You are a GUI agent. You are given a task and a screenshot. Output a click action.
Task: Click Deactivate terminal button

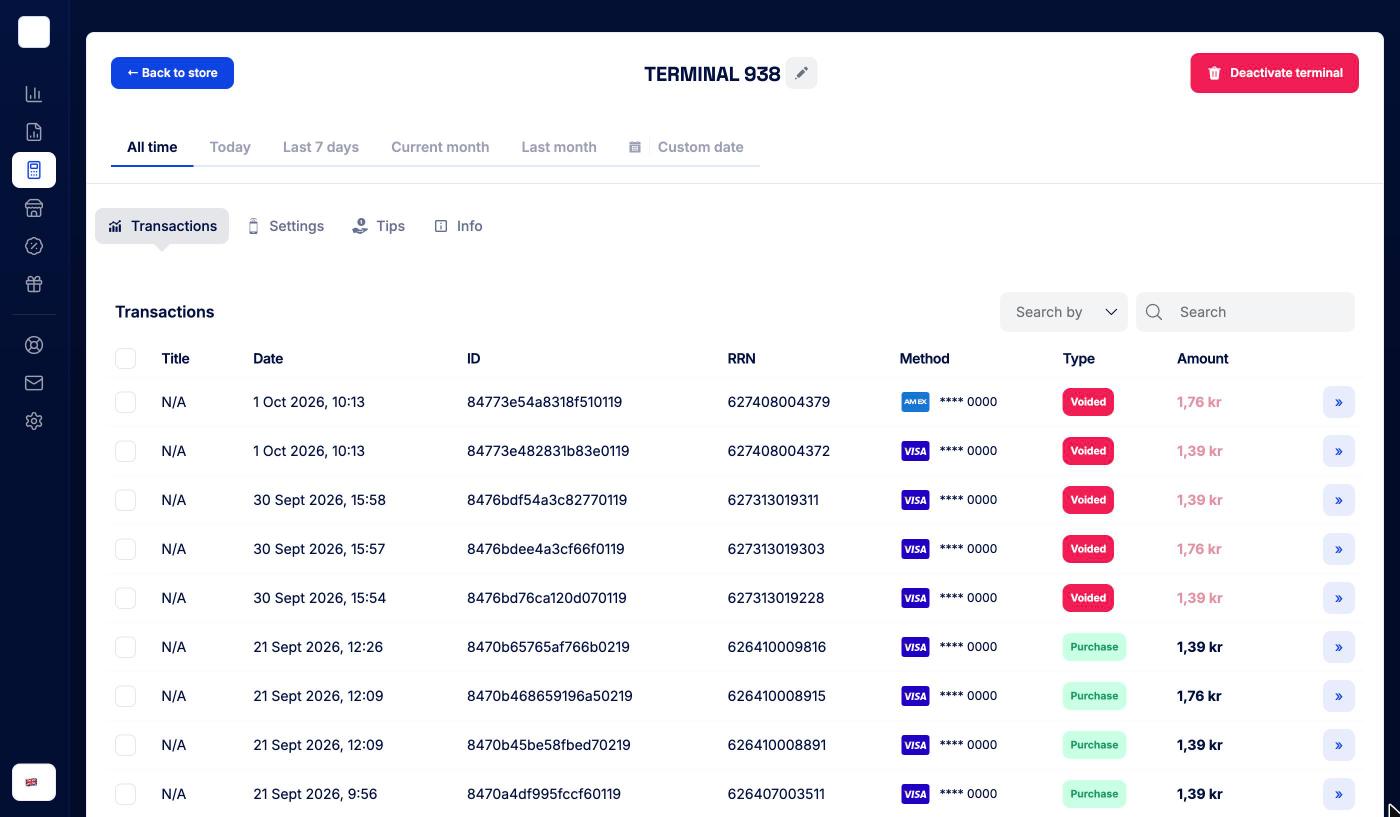pos(1274,73)
